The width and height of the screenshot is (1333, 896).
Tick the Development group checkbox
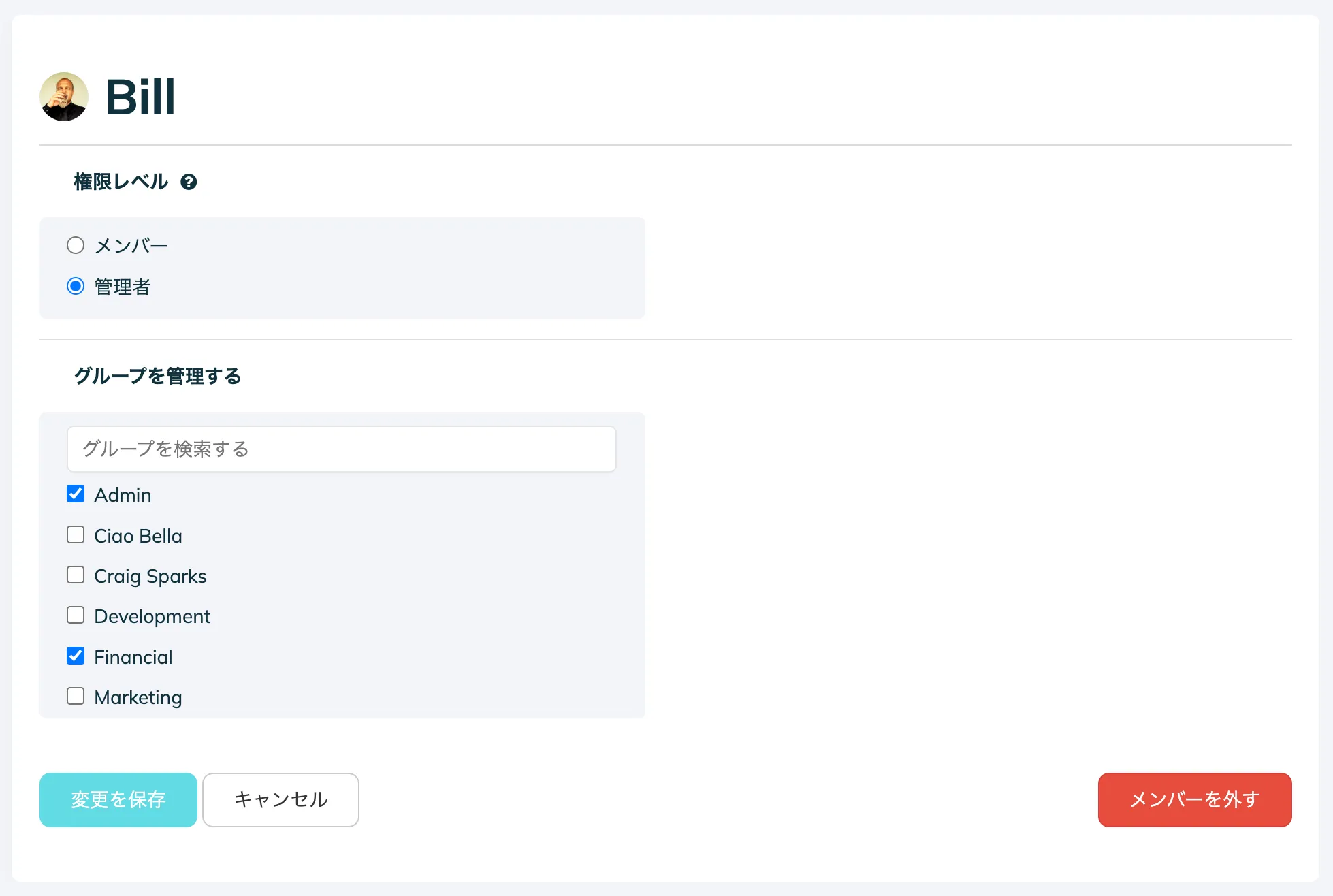(x=76, y=615)
